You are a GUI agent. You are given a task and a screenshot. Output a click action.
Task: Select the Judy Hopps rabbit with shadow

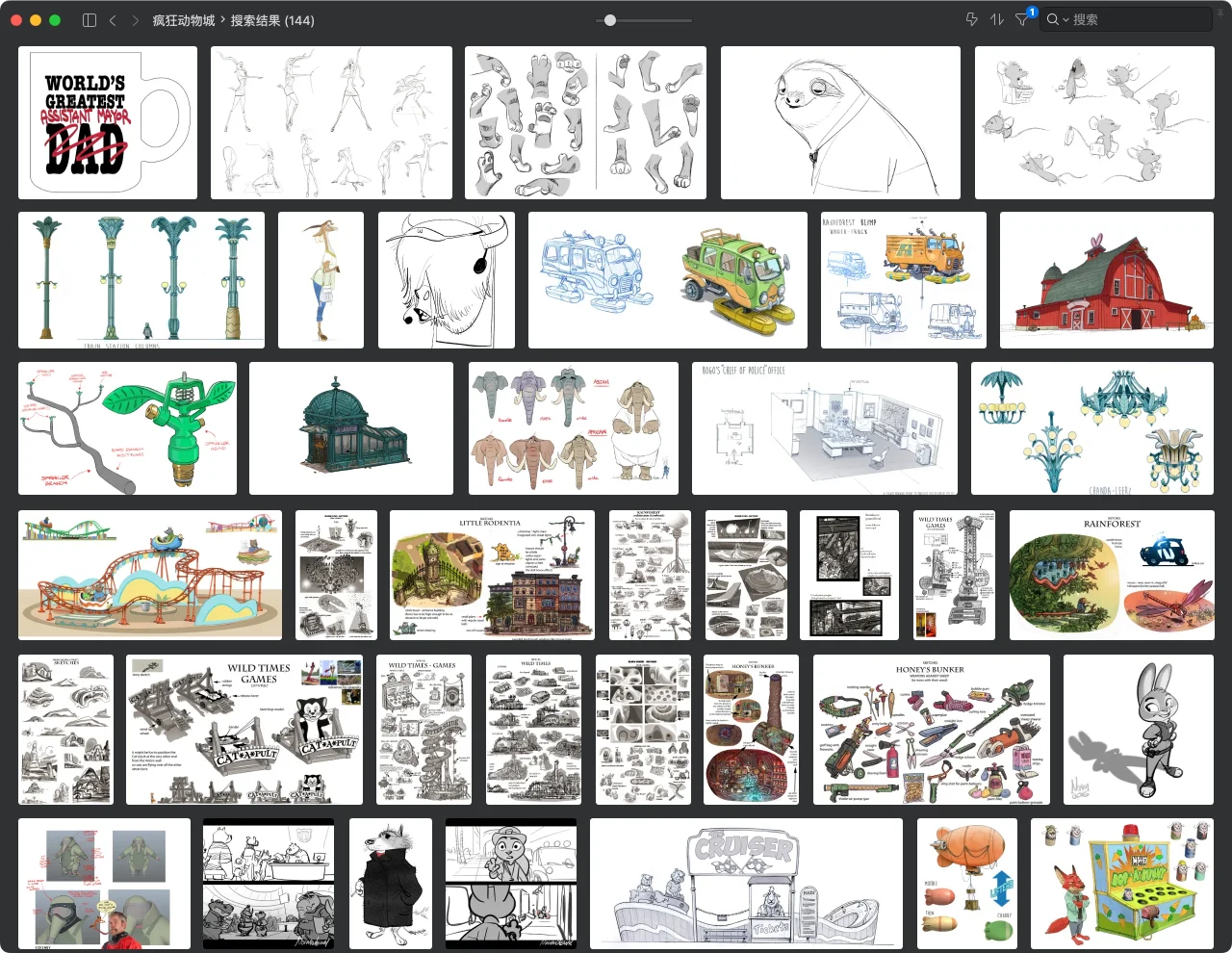point(1139,730)
